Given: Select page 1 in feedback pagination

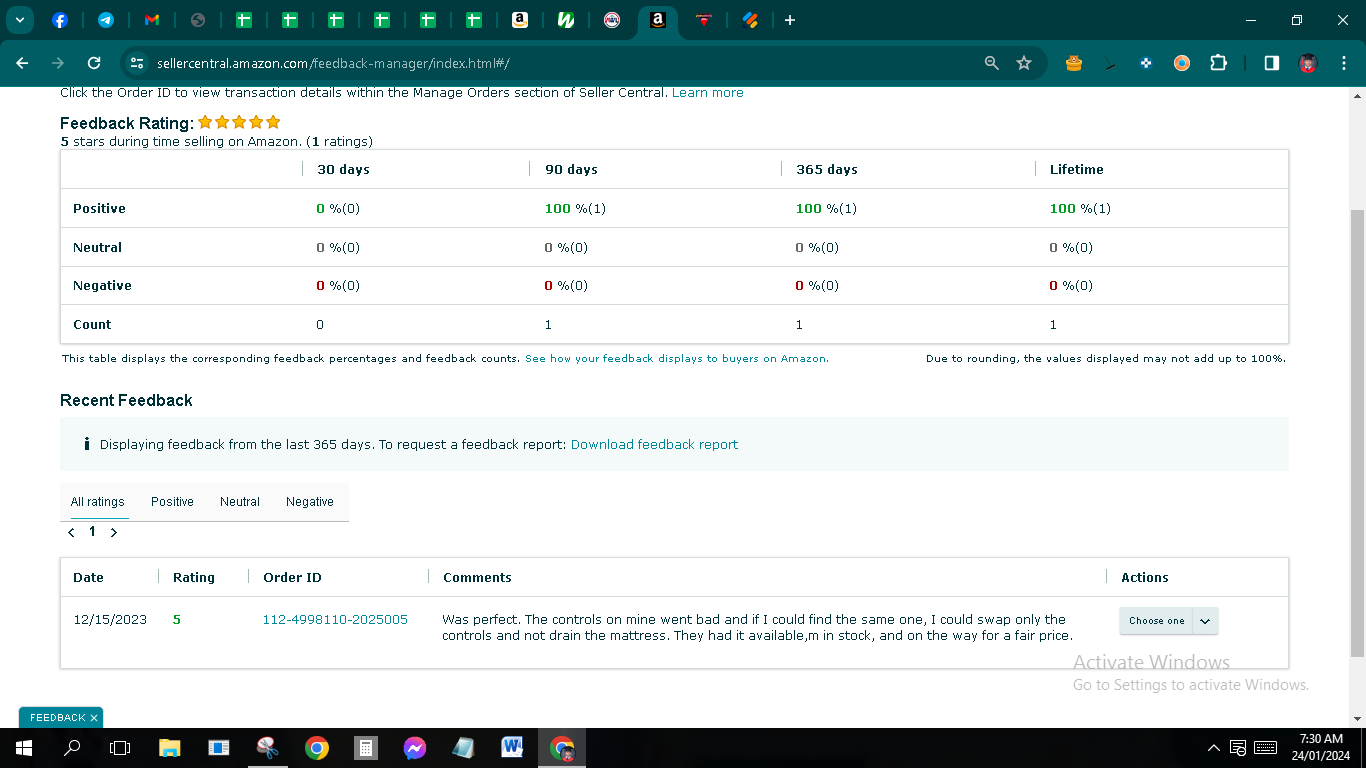Looking at the screenshot, I should tap(92, 532).
